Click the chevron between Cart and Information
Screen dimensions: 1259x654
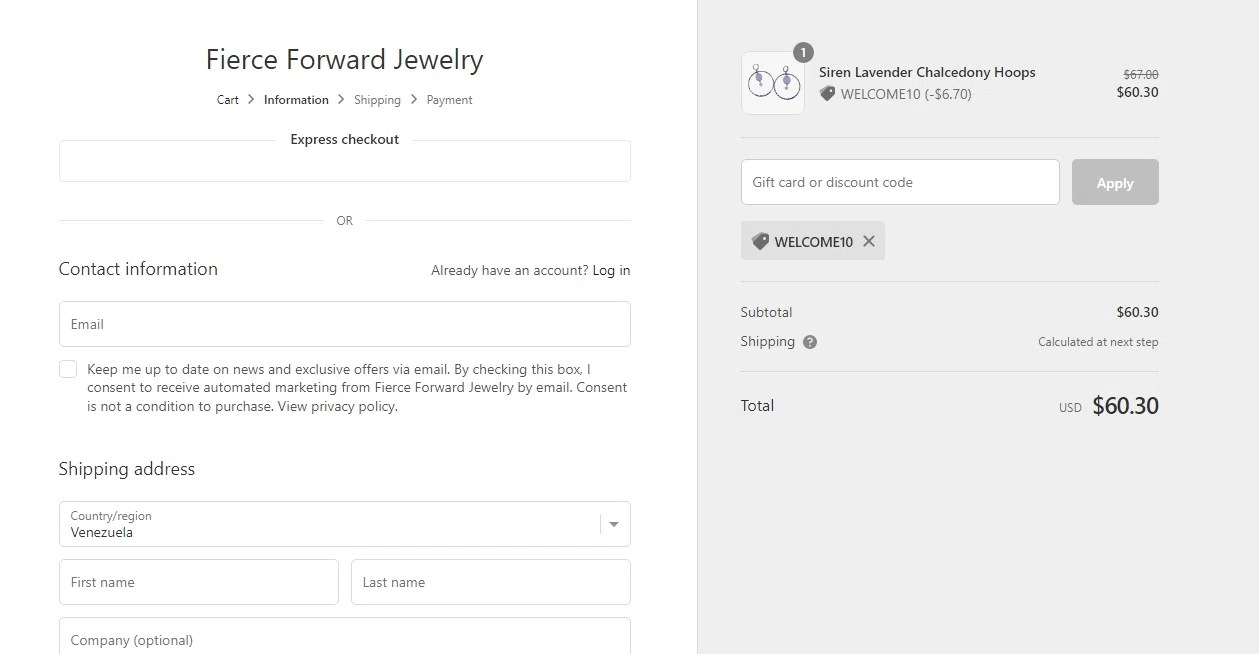251,100
